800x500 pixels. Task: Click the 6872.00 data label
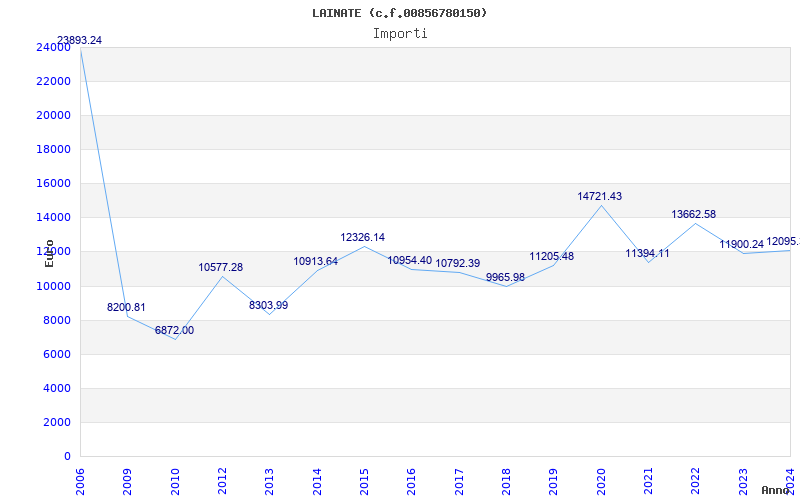pyautogui.click(x=174, y=330)
